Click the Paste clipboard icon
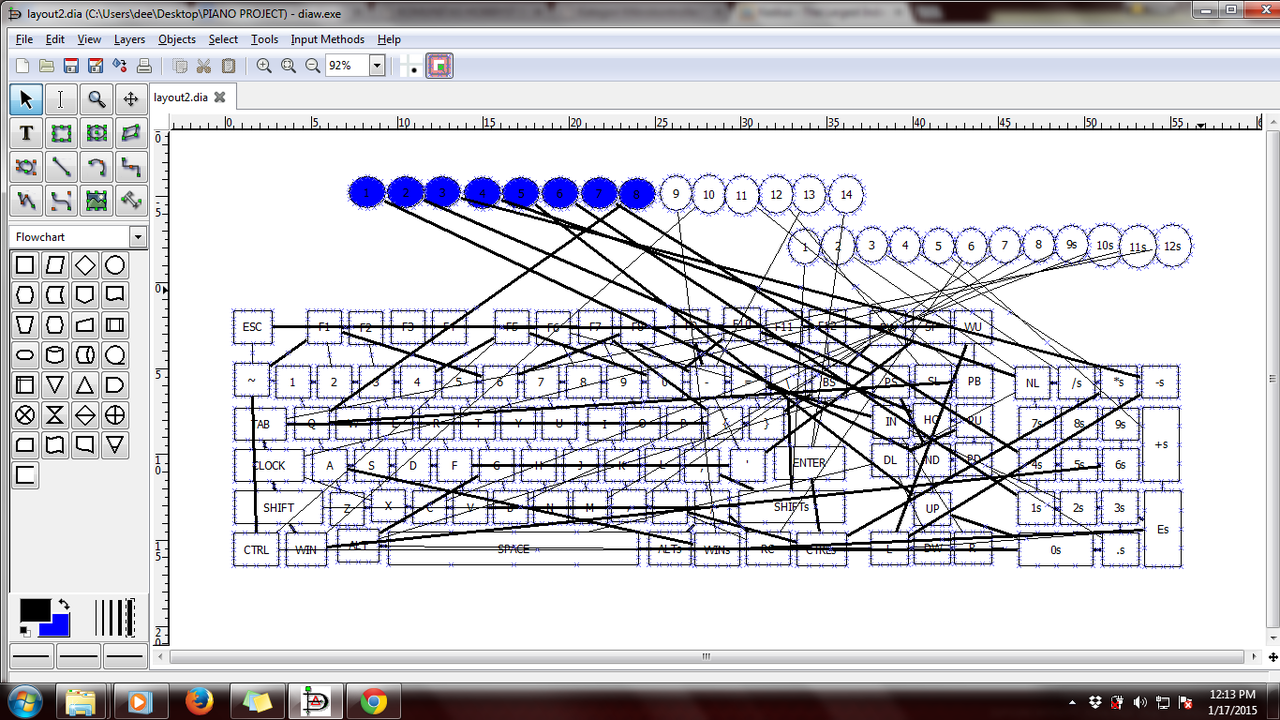Screen dimensions: 1280x720 (x=229, y=66)
